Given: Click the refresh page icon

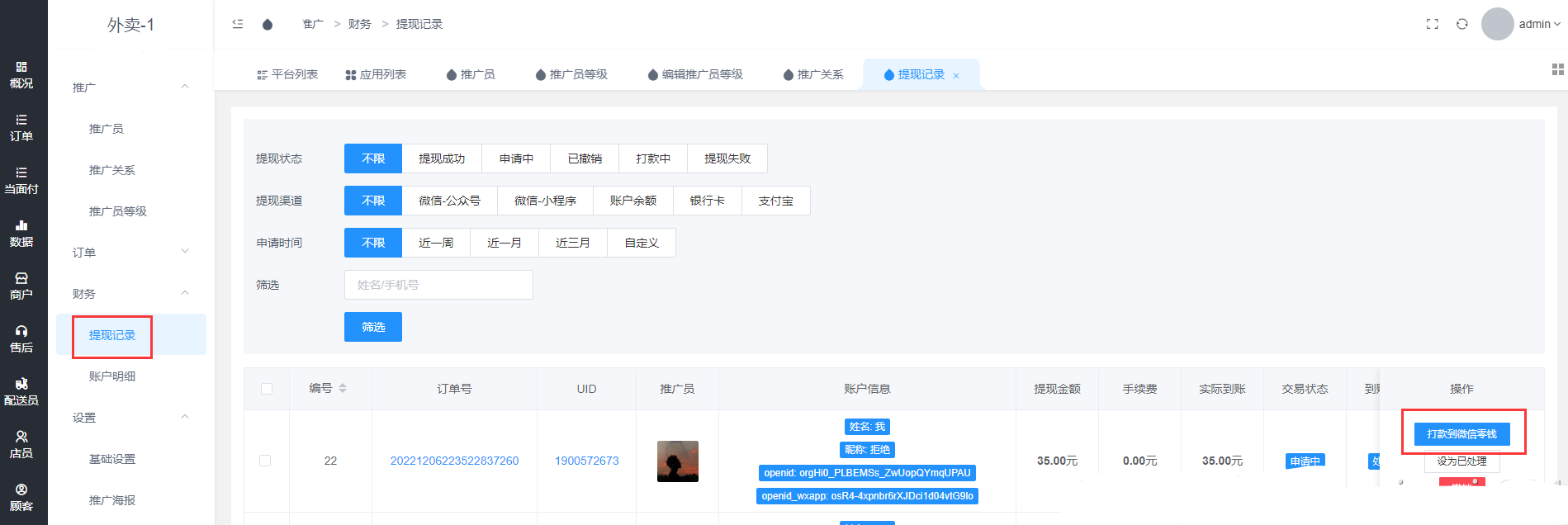Looking at the screenshot, I should pyautogui.click(x=1462, y=24).
